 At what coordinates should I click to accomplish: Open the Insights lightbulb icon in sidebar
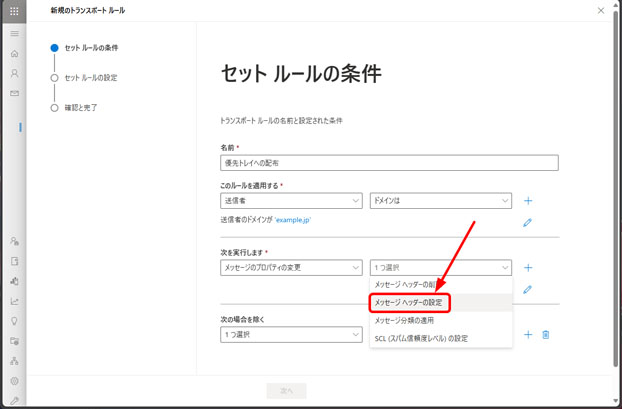(15, 321)
